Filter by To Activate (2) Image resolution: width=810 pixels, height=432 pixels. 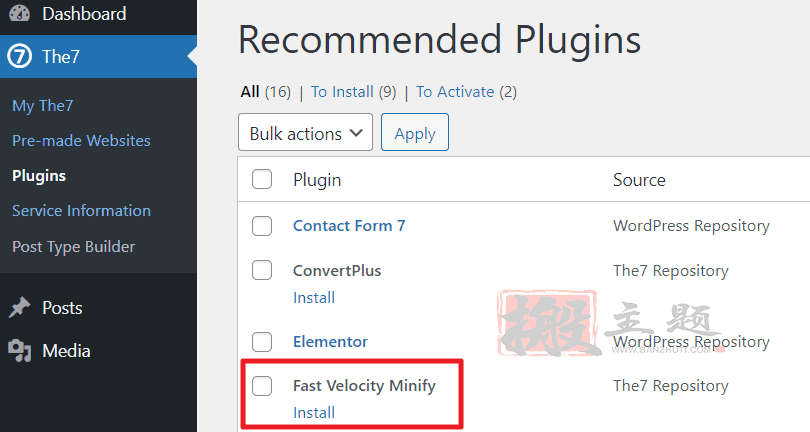[x=466, y=92]
